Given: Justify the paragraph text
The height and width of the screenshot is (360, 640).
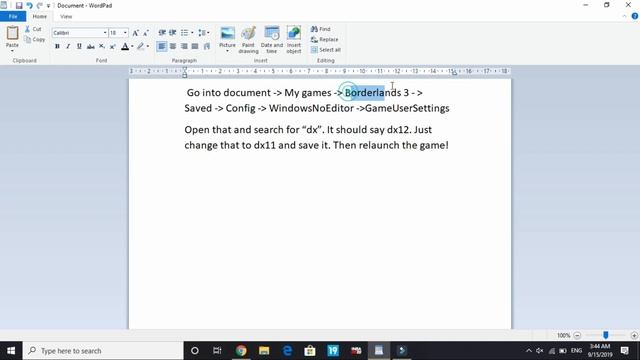Looking at the screenshot, I should 195,46.
